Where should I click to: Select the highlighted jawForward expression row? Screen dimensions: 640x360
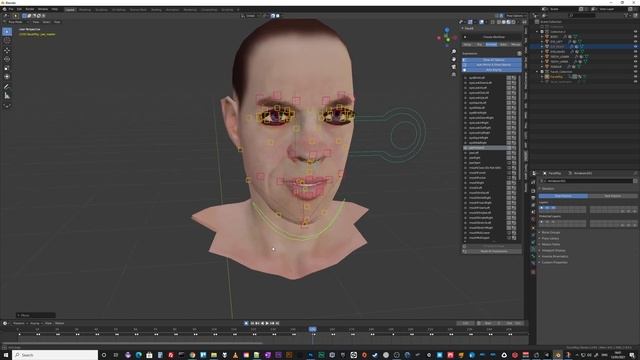[486, 148]
